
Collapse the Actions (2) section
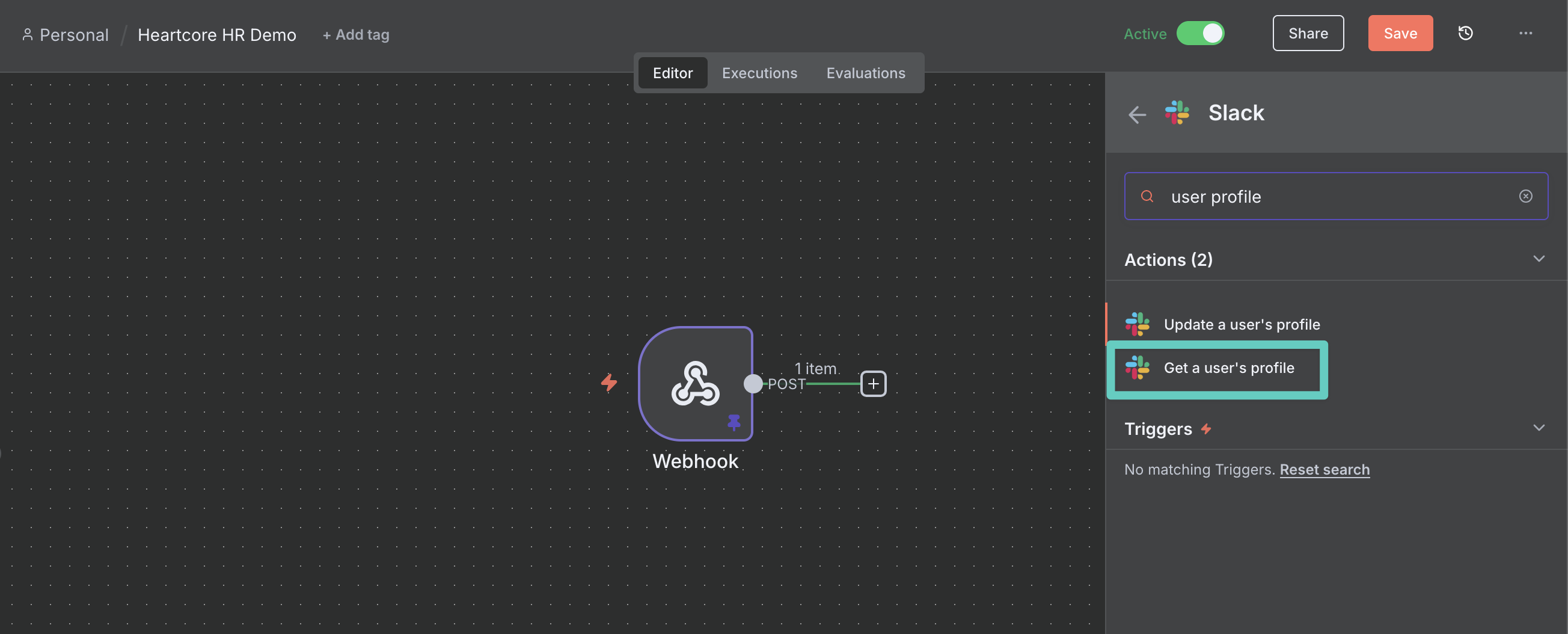pyautogui.click(x=1538, y=259)
